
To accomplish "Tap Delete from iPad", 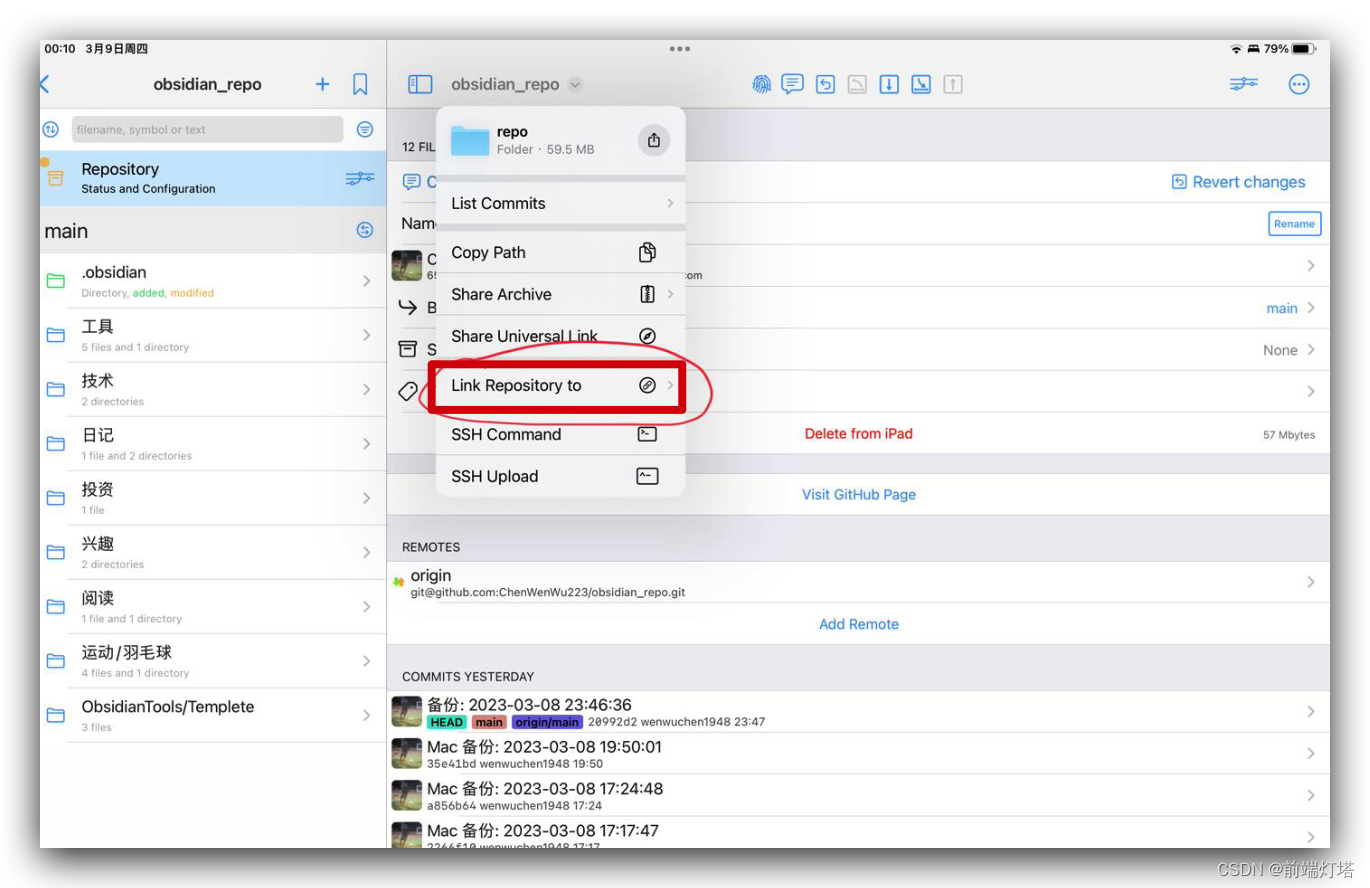I will pos(859,434).
